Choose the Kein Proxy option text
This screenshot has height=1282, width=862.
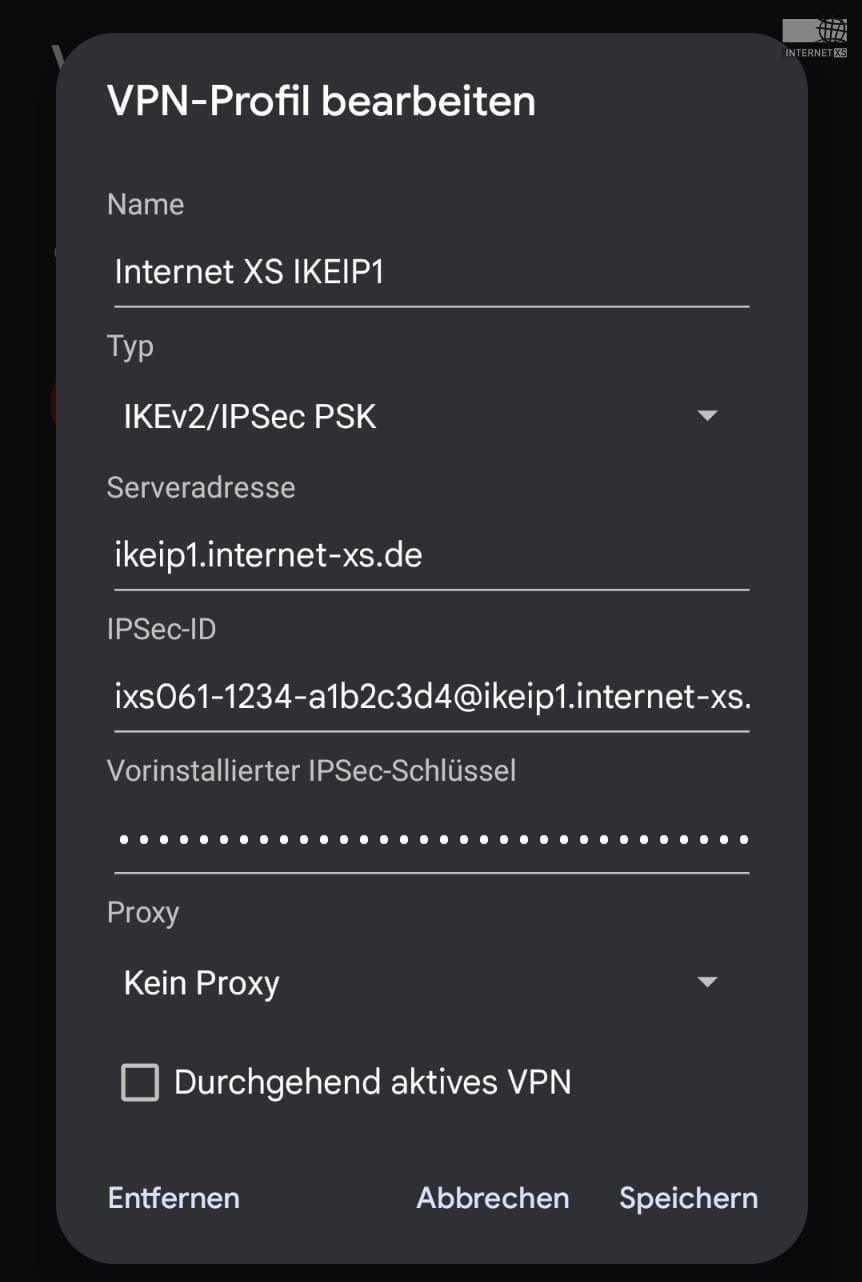202,983
